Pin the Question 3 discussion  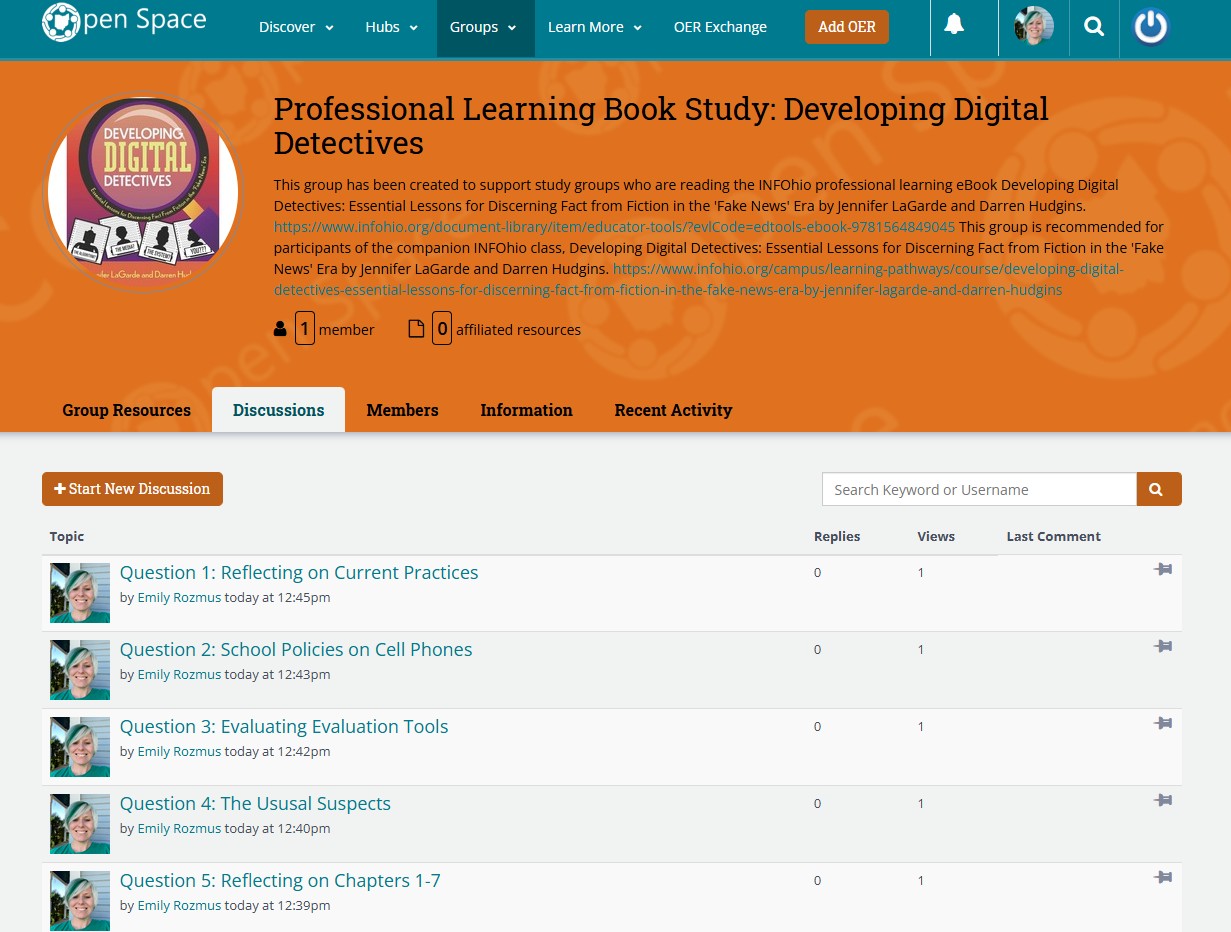tap(1162, 723)
